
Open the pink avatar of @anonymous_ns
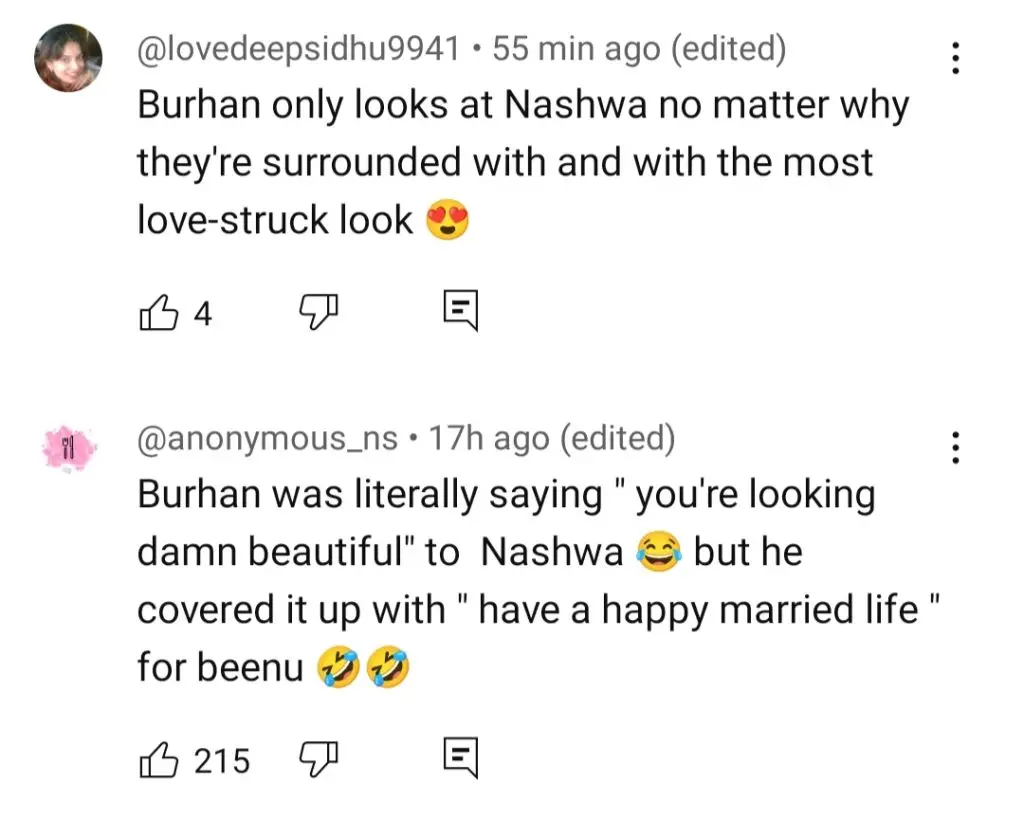point(68,447)
